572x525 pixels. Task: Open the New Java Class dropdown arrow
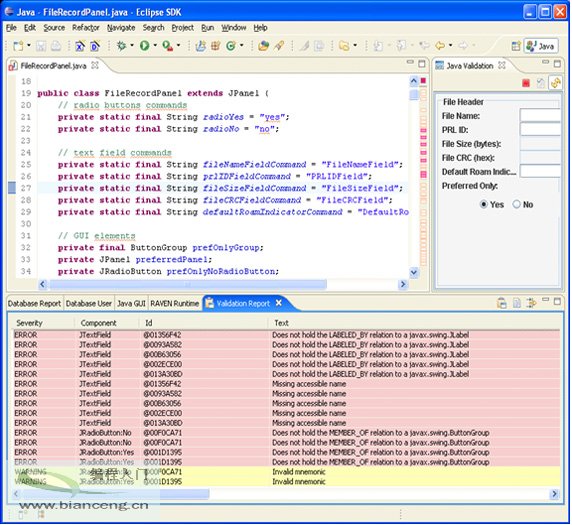241,46
